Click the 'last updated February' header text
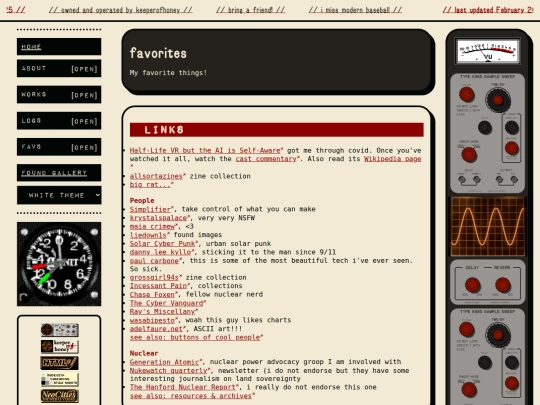The image size is (540, 405). pos(488,10)
